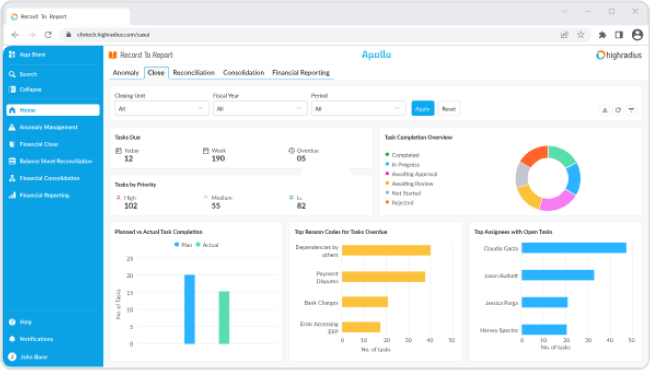Switch to the Financial Reporting tab
650x371 pixels.
pos(301,73)
